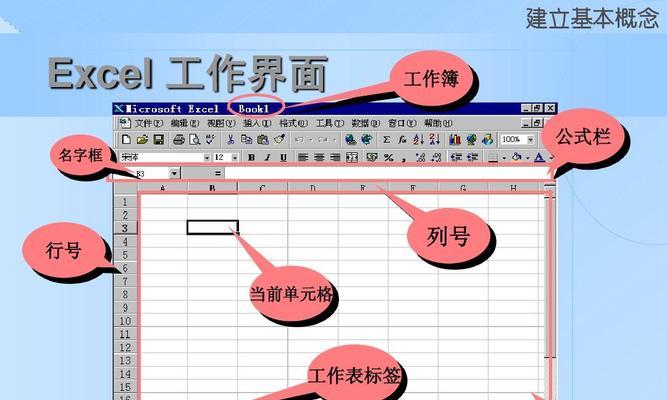Open Print Preview magnifier icon
The width and height of the screenshot is (667, 400).
pos(195,139)
